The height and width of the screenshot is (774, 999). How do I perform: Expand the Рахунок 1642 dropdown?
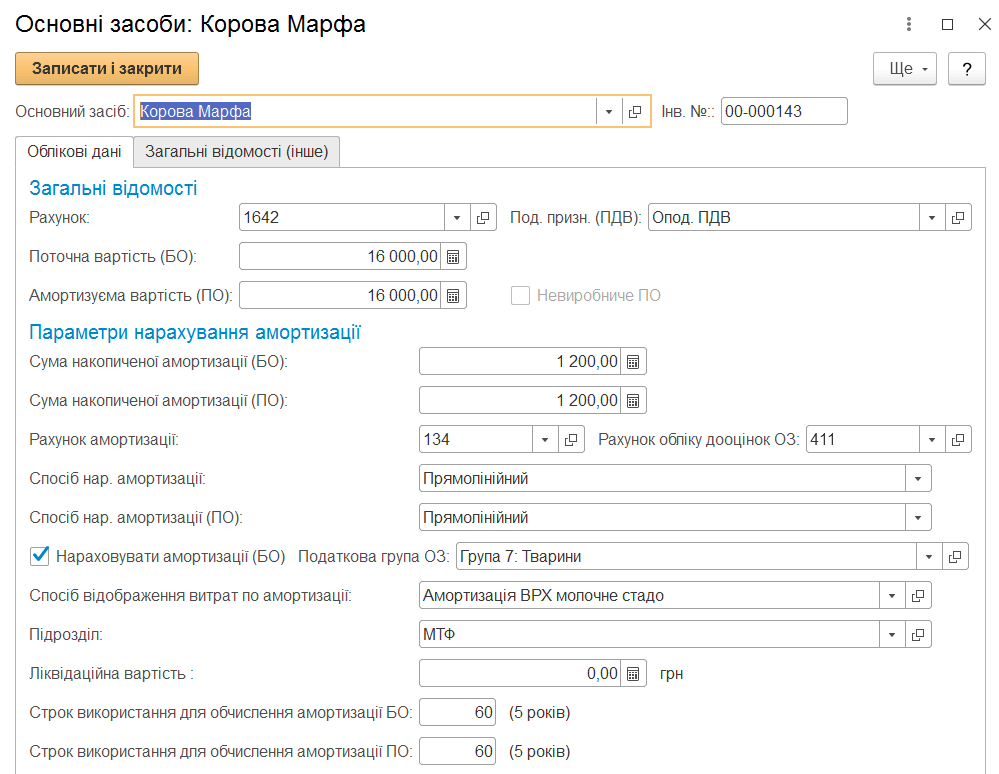457,218
